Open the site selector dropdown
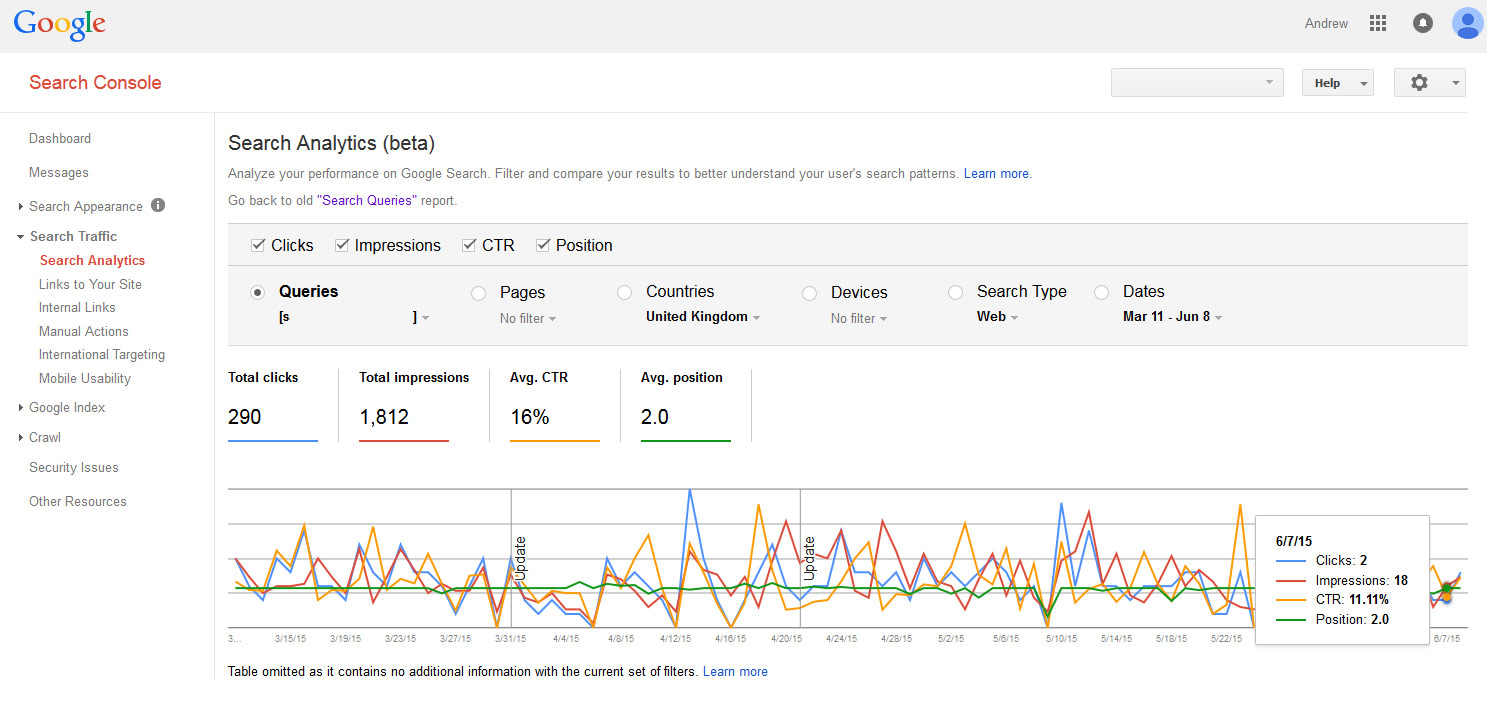The width and height of the screenshot is (1487, 710). (x=1197, y=82)
